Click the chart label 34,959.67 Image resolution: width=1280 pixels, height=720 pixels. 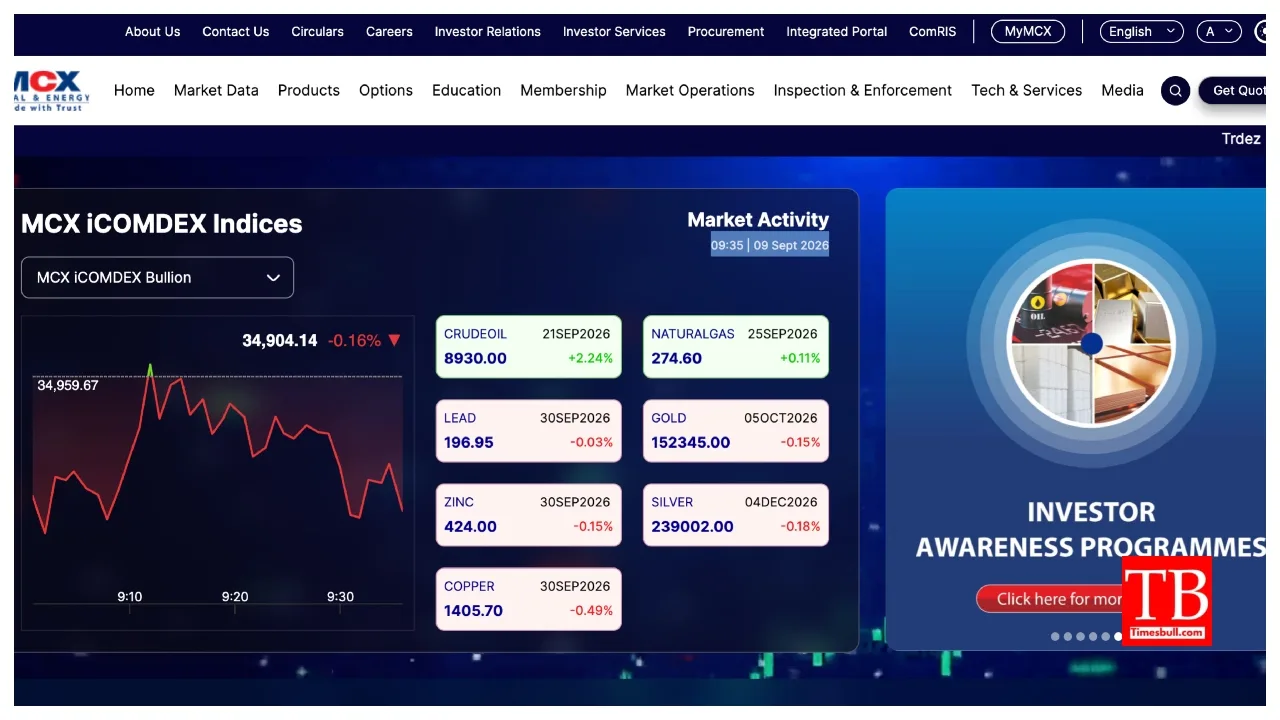click(x=68, y=385)
